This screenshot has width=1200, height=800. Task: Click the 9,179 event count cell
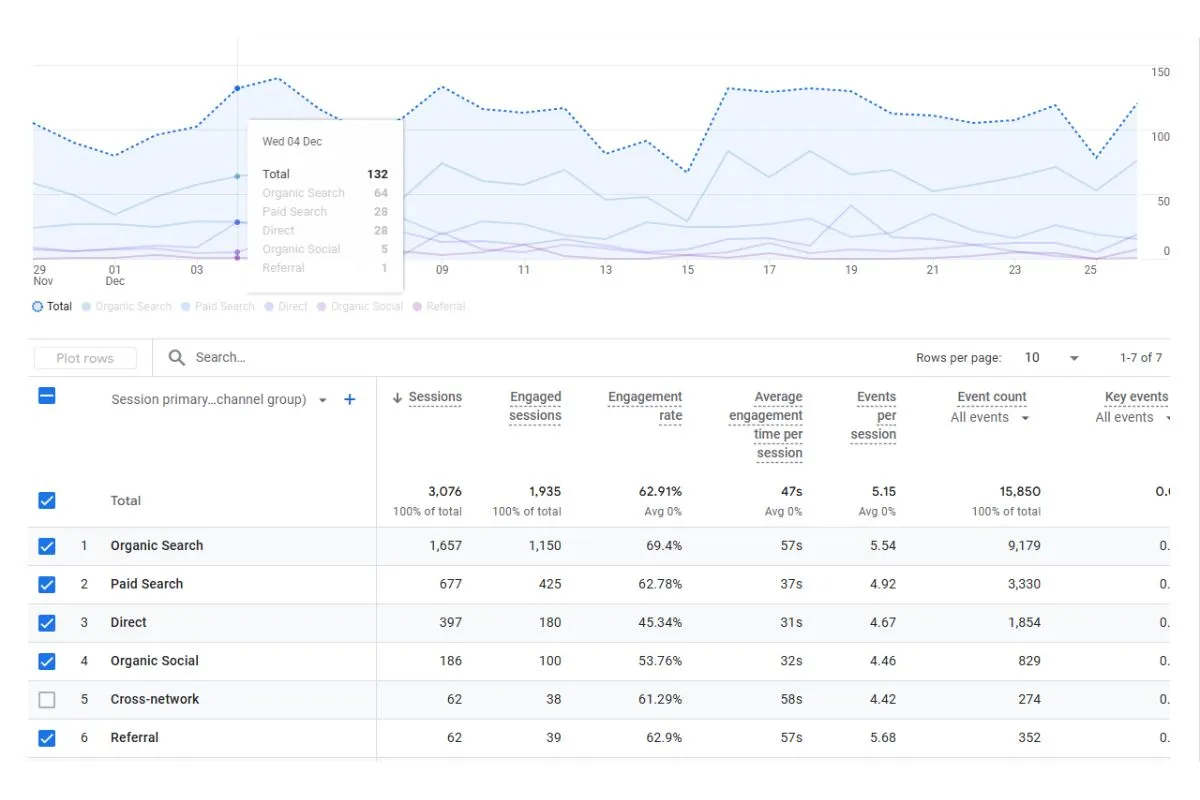(x=1024, y=546)
